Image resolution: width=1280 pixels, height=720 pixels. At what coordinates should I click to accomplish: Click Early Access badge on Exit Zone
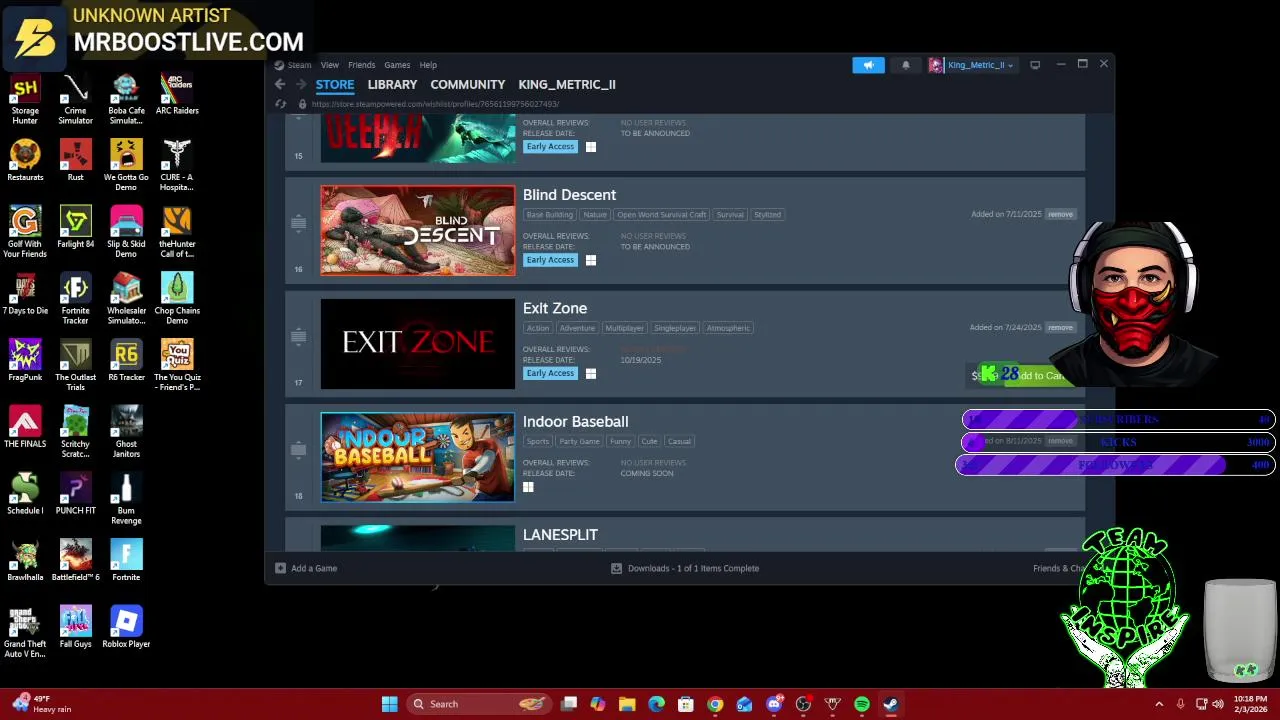point(550,373)
